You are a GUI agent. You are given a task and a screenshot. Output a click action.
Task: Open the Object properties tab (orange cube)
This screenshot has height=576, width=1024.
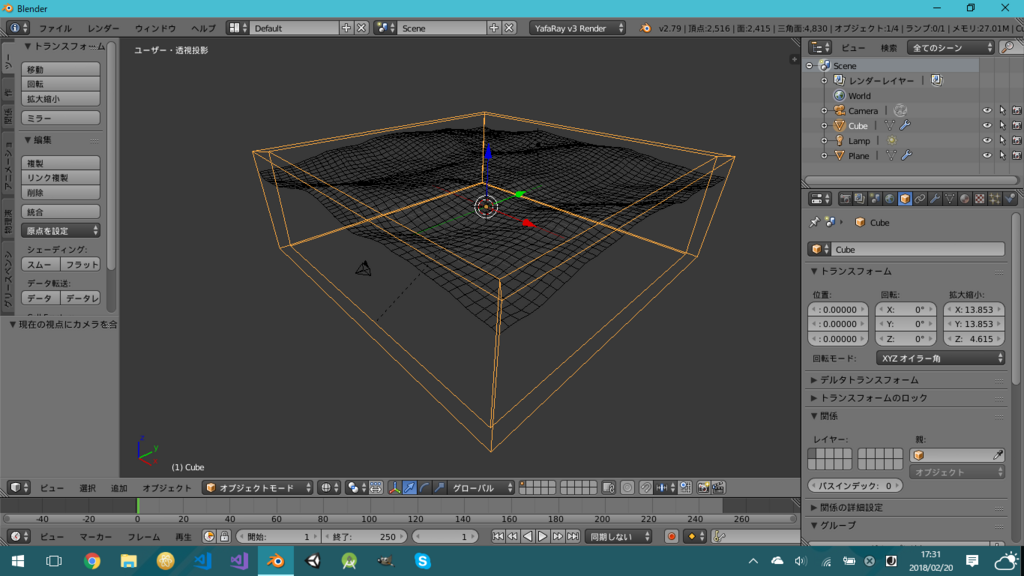[905, 199]
